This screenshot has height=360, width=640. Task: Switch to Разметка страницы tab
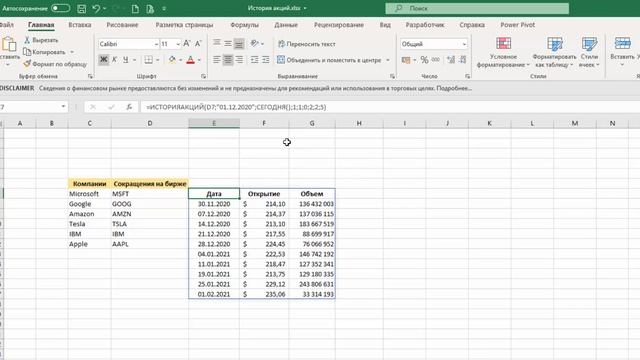pos(184,25)
